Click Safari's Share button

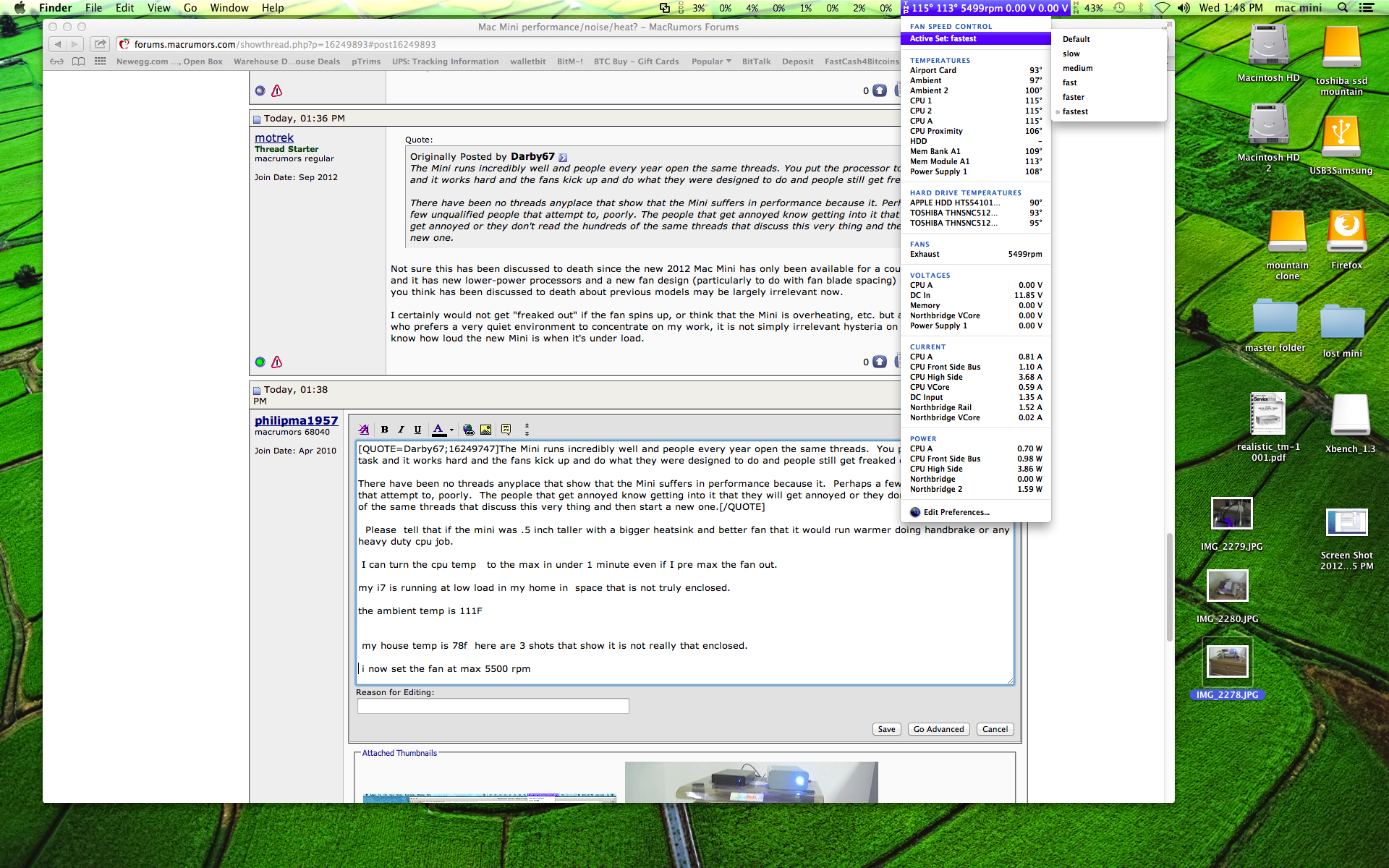(101, 44)
